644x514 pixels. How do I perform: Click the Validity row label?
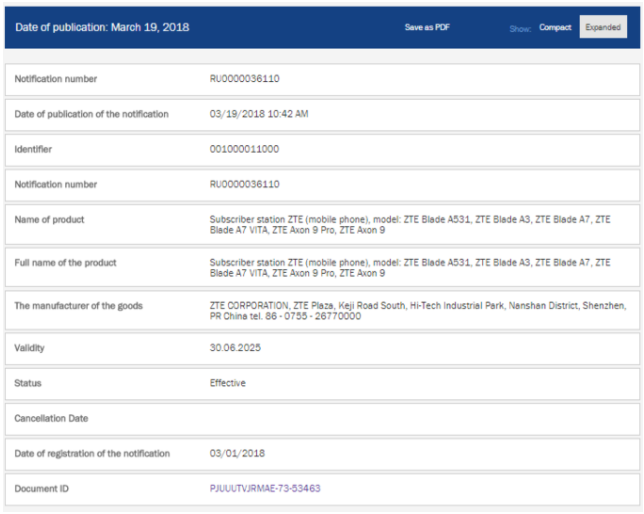click(30, 348)
